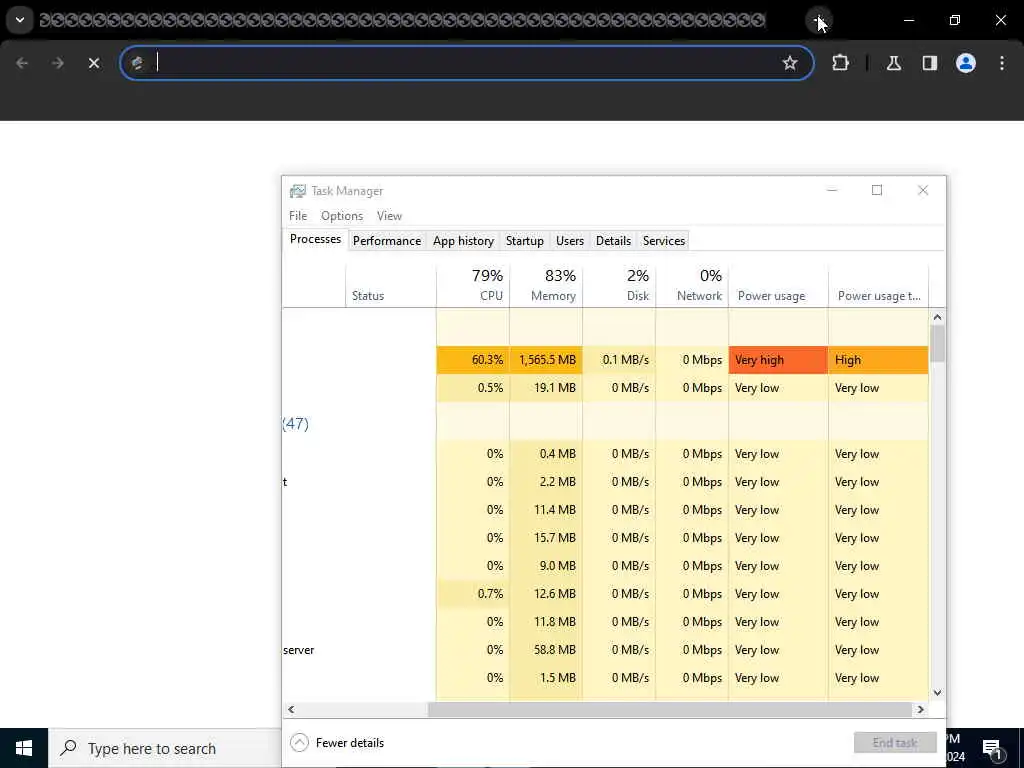Viewport: 1024px width, 768px height.
Task: Restore down the Chrome window
Action: point(955,20)
